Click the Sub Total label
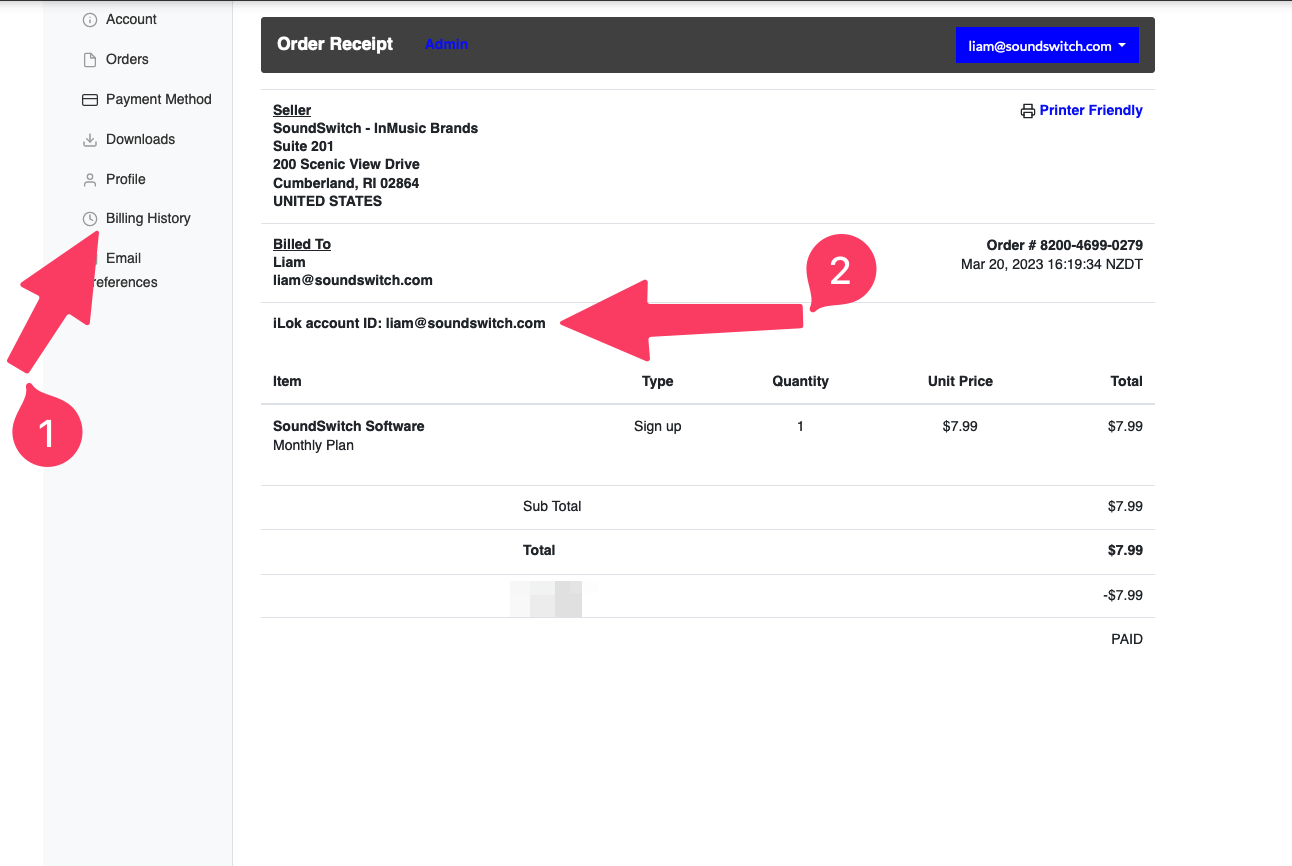This screenshot has height=866, width=1292. (x=552, y=506)
